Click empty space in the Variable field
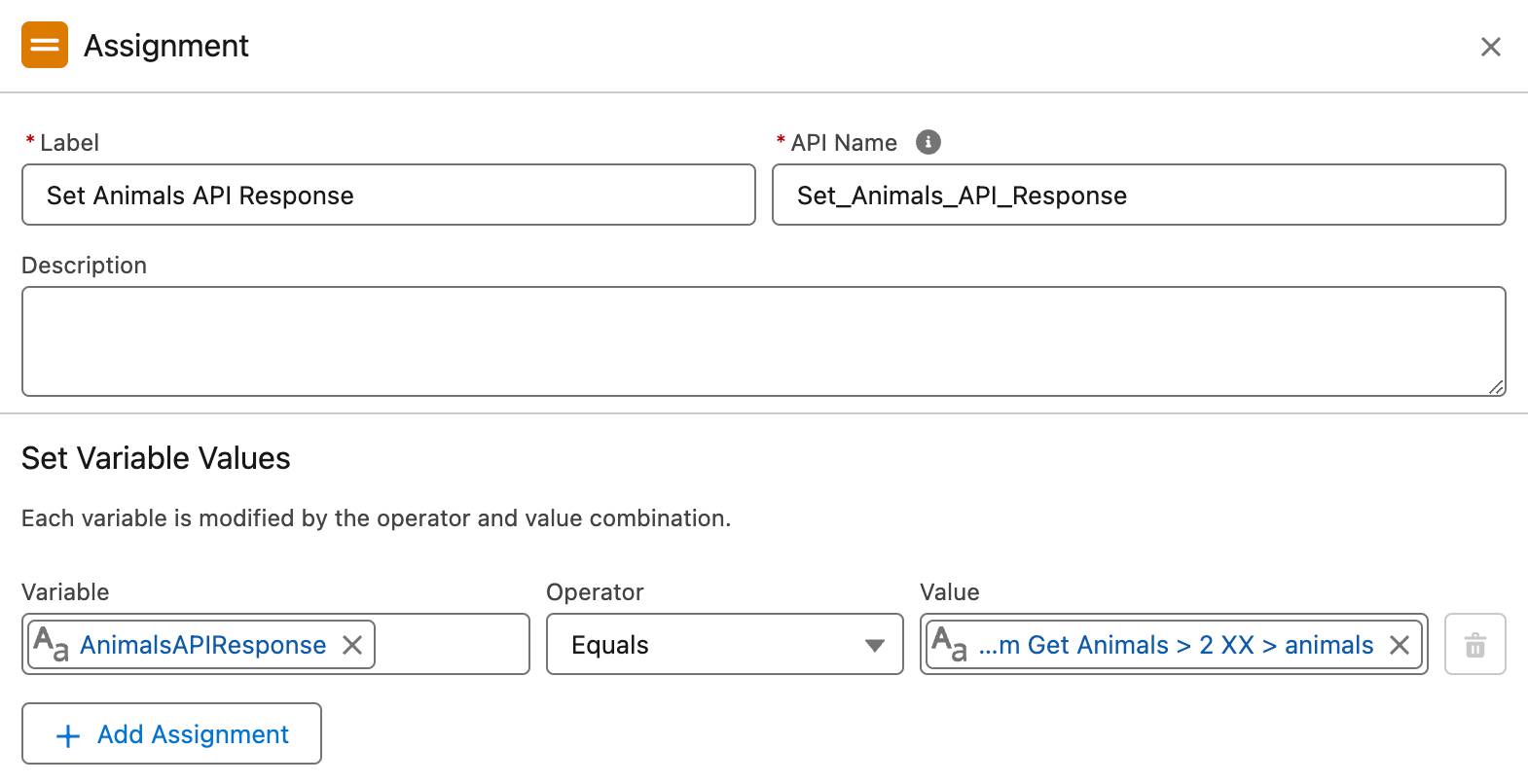The width and height of the screenshot is (1528, 784). [451, 644]
